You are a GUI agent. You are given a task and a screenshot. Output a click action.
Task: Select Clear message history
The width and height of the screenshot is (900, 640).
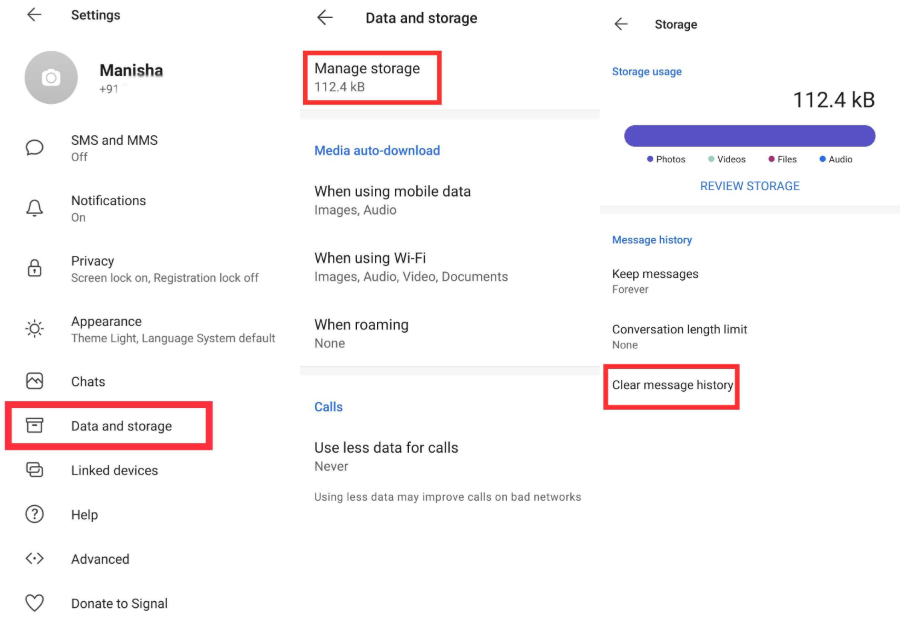coord(672,385)
